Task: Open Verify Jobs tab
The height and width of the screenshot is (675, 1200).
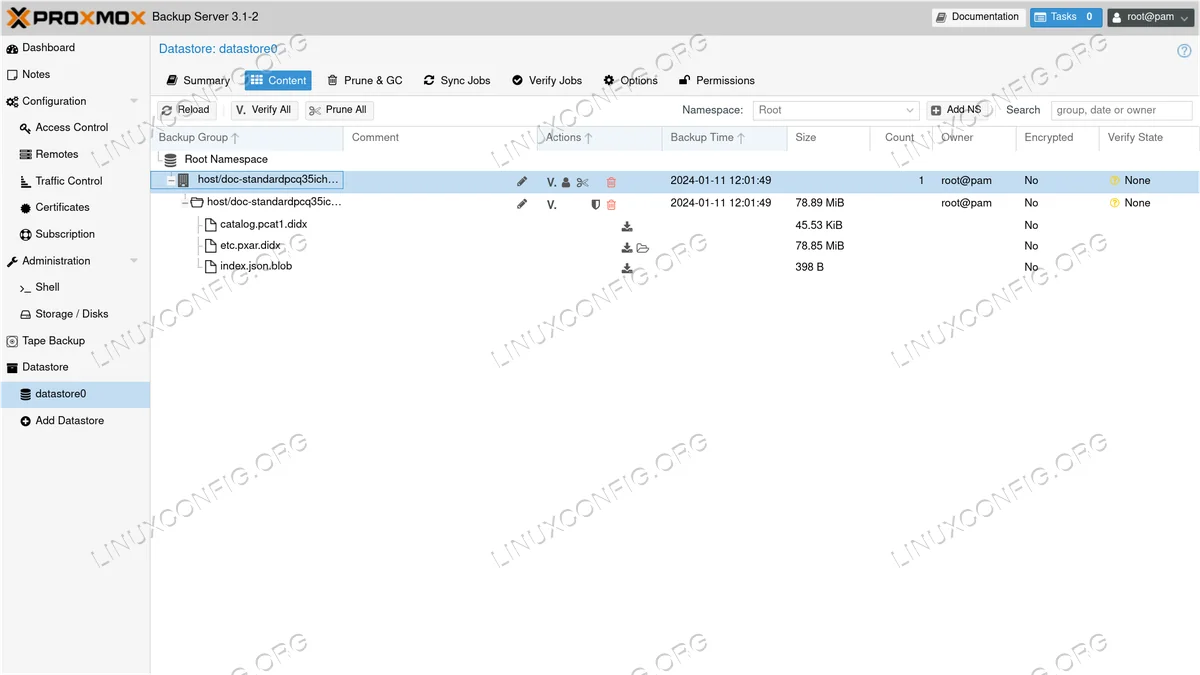Action: [547, 81]
